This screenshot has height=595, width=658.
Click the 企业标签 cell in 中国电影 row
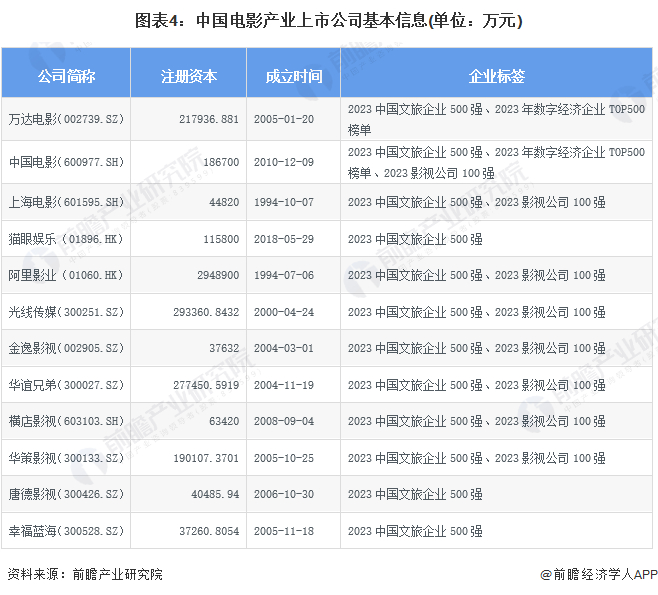(x=496, y=162)
